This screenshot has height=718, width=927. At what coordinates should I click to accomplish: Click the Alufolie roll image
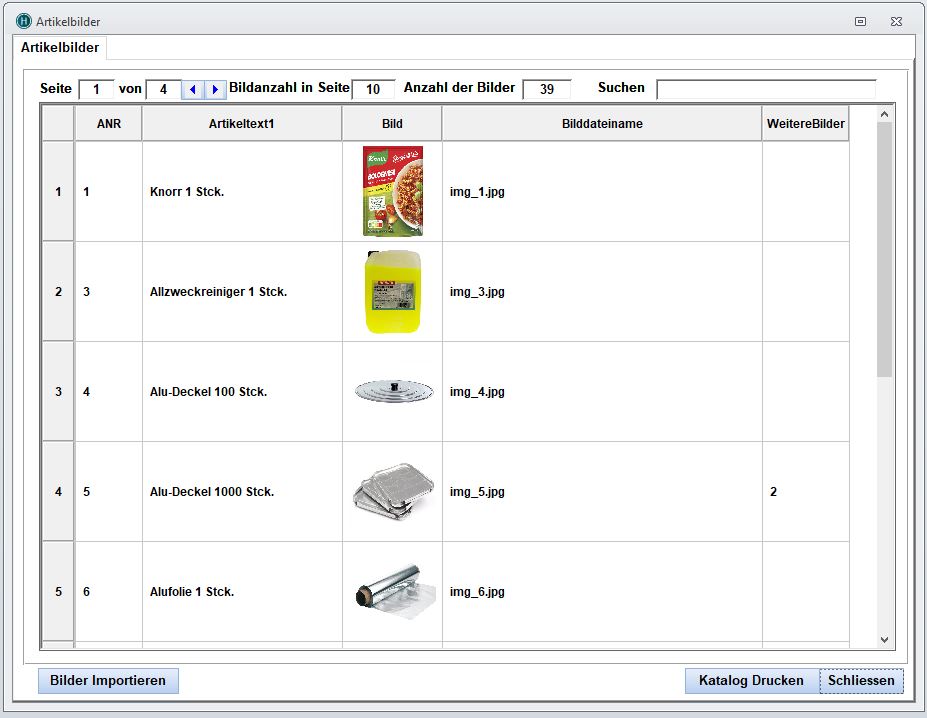click(x=393, y=591)
